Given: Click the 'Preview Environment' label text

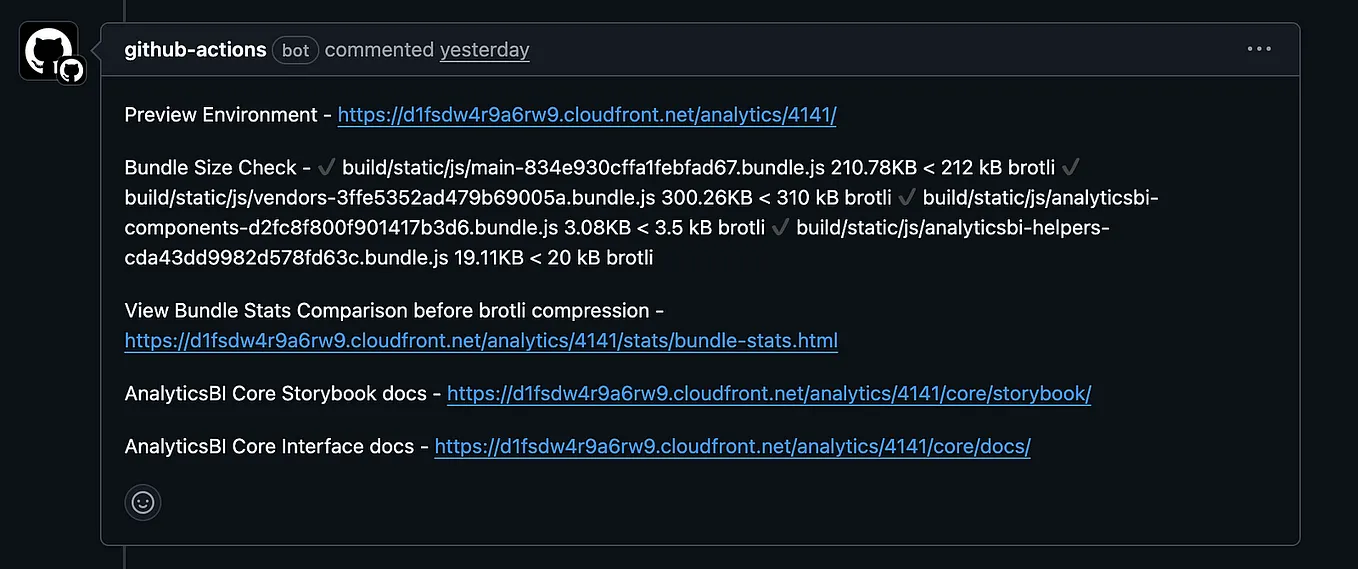Looking at the screenshot, I should pos(221,115).
